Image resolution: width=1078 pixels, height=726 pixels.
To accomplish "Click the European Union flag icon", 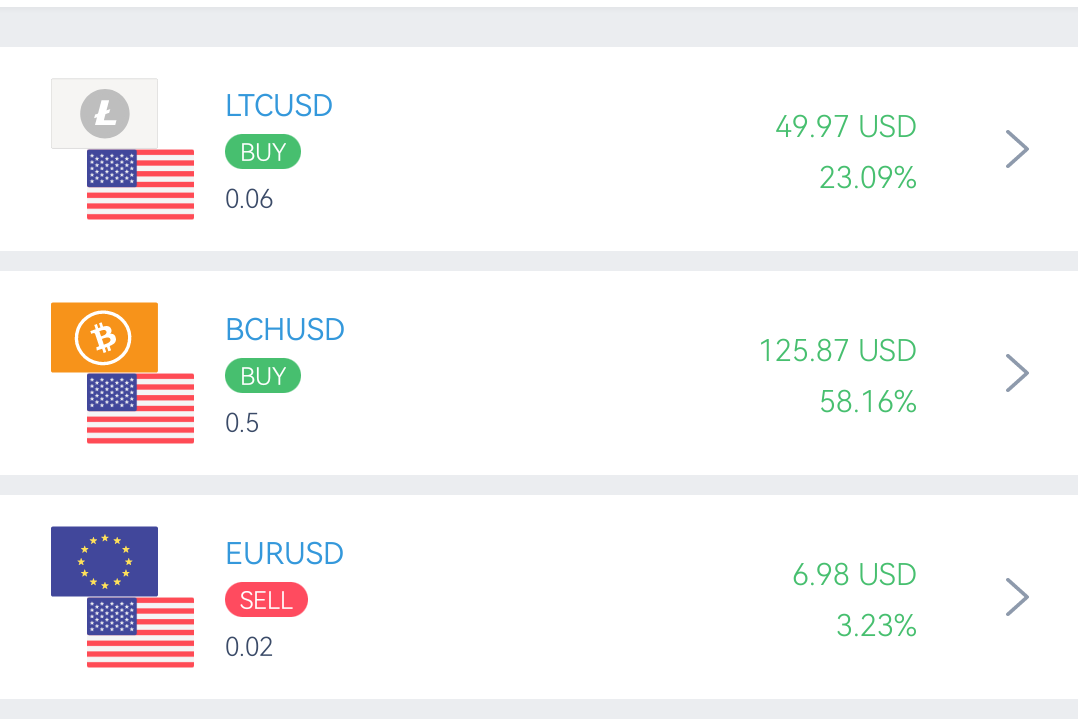I will [x=104, y=562].
